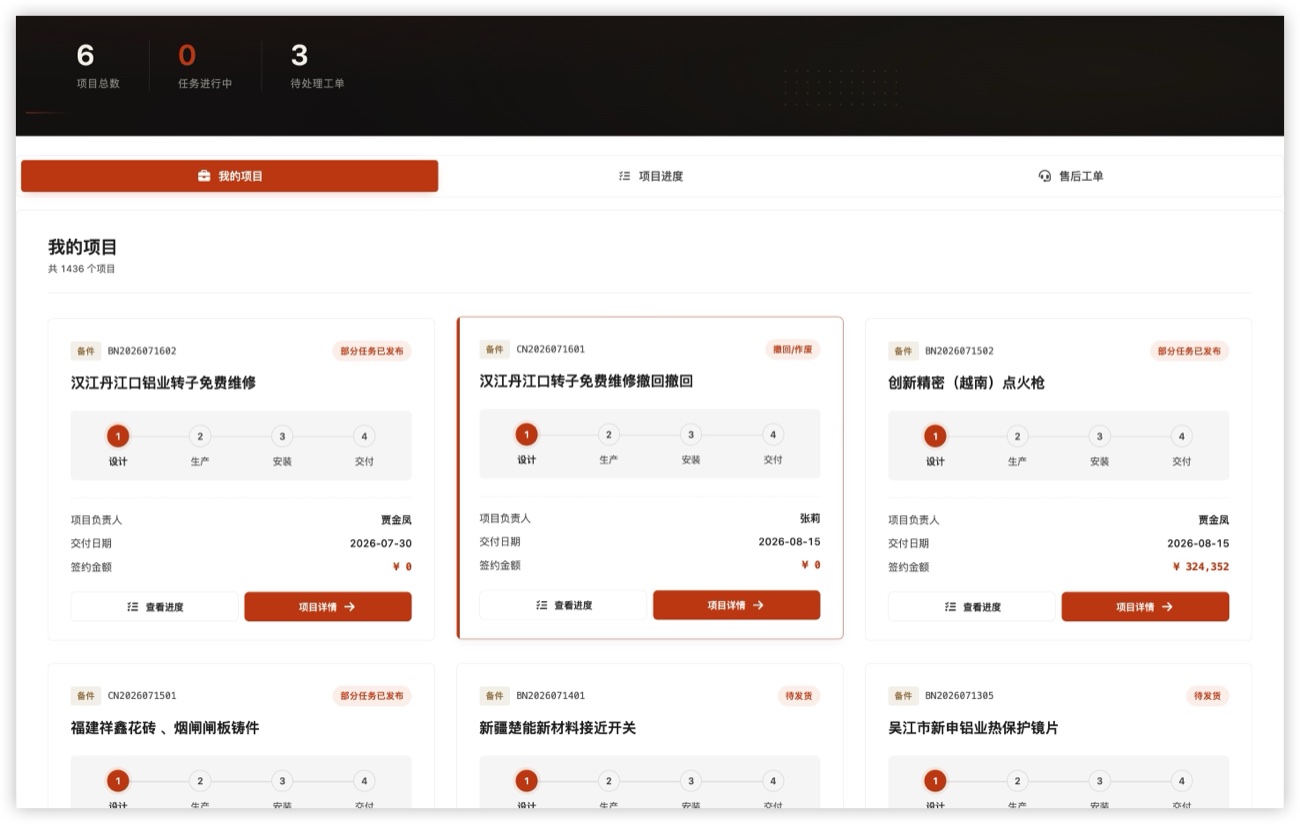
Task: Click project number BN2026071401
Action: click(x=551, y=695)
